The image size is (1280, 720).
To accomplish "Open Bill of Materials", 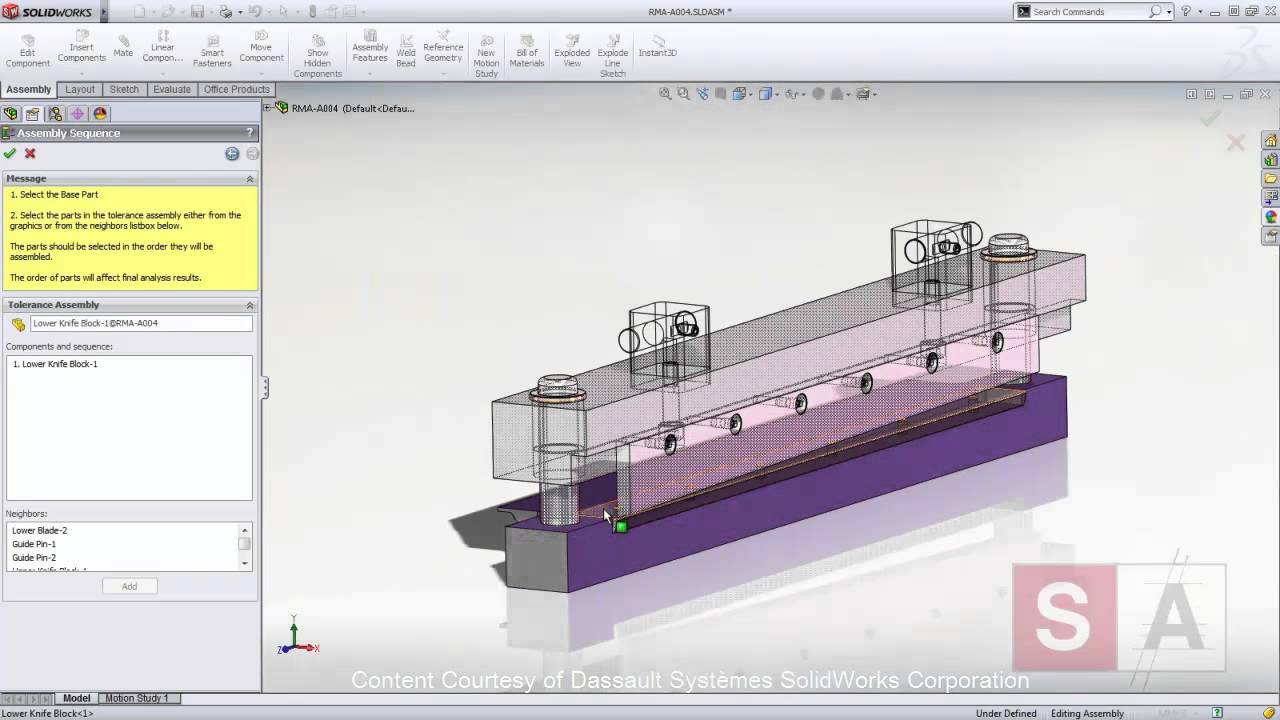I will pyautogui.click(x=527, y=50).
